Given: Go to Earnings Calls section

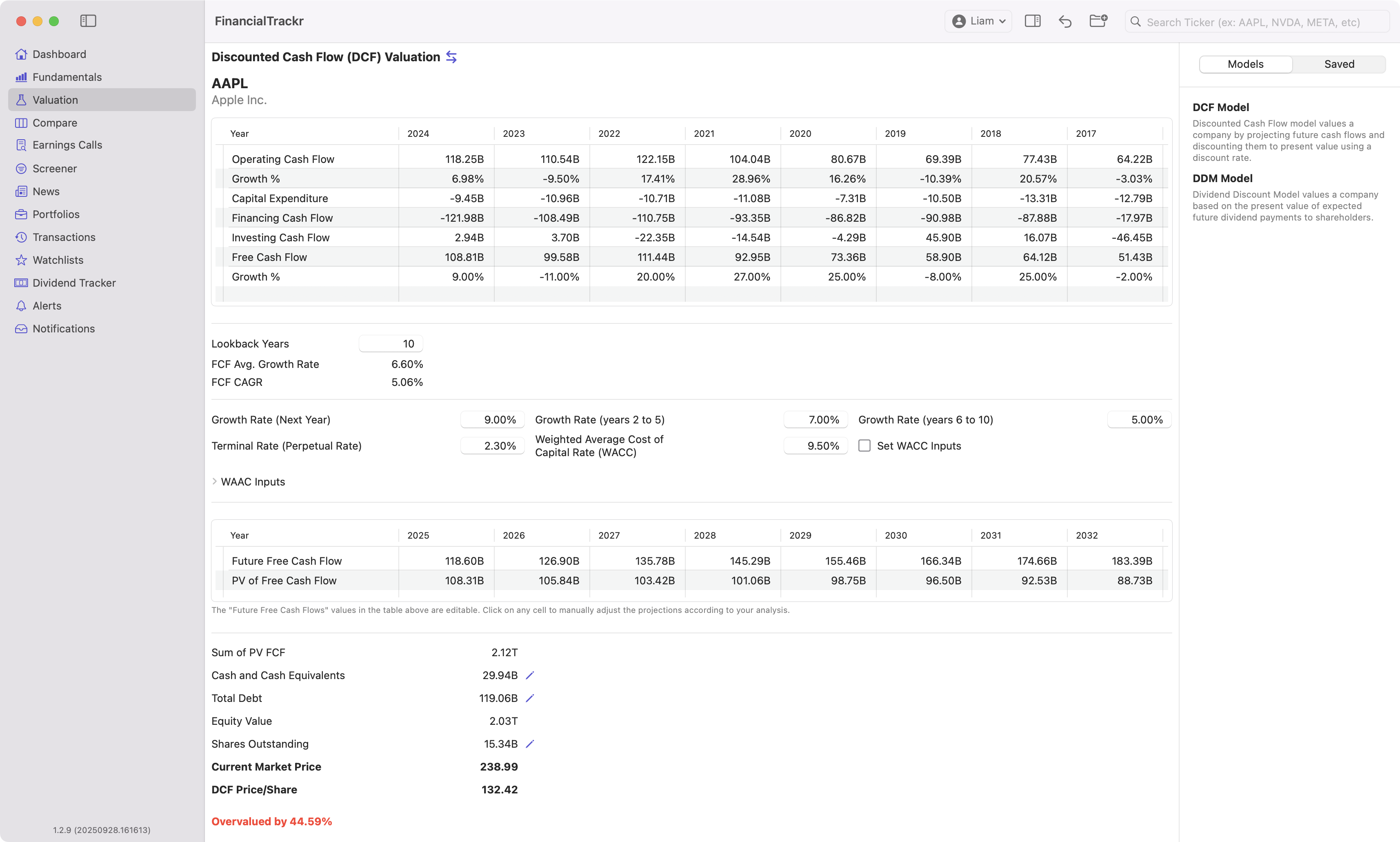Looking at the screenshot, I should 67,145.
